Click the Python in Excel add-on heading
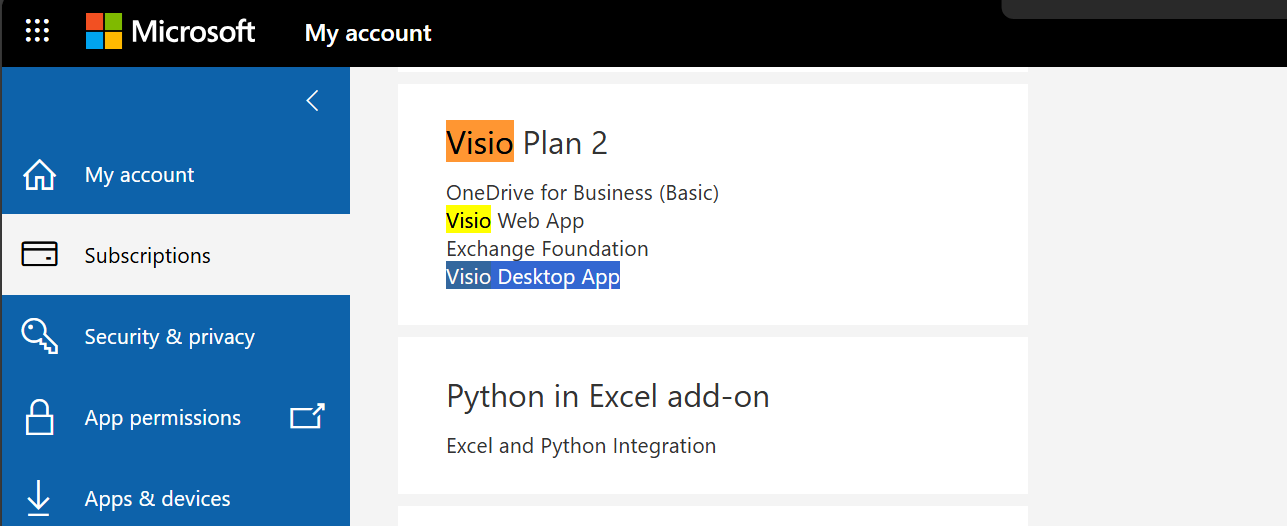The height and width of the screenshot is (526, 1287). coord(608,397)
